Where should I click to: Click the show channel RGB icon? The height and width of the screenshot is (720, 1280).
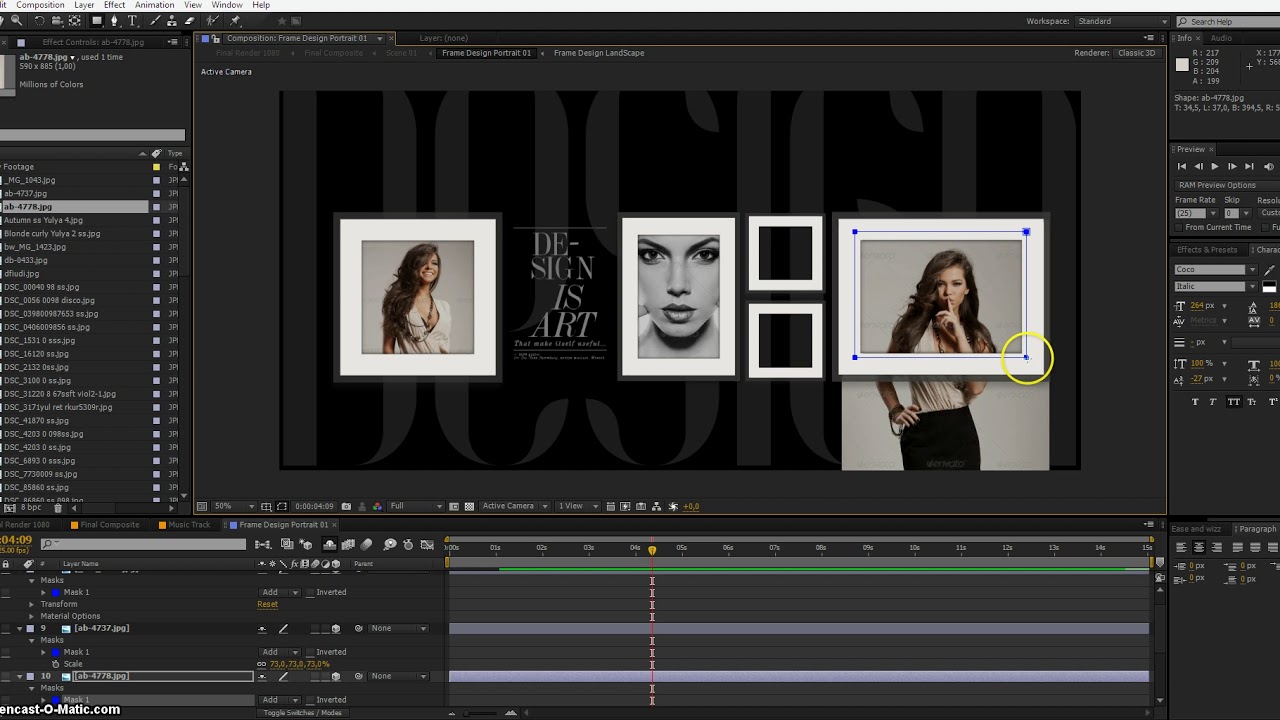[377, 506]
